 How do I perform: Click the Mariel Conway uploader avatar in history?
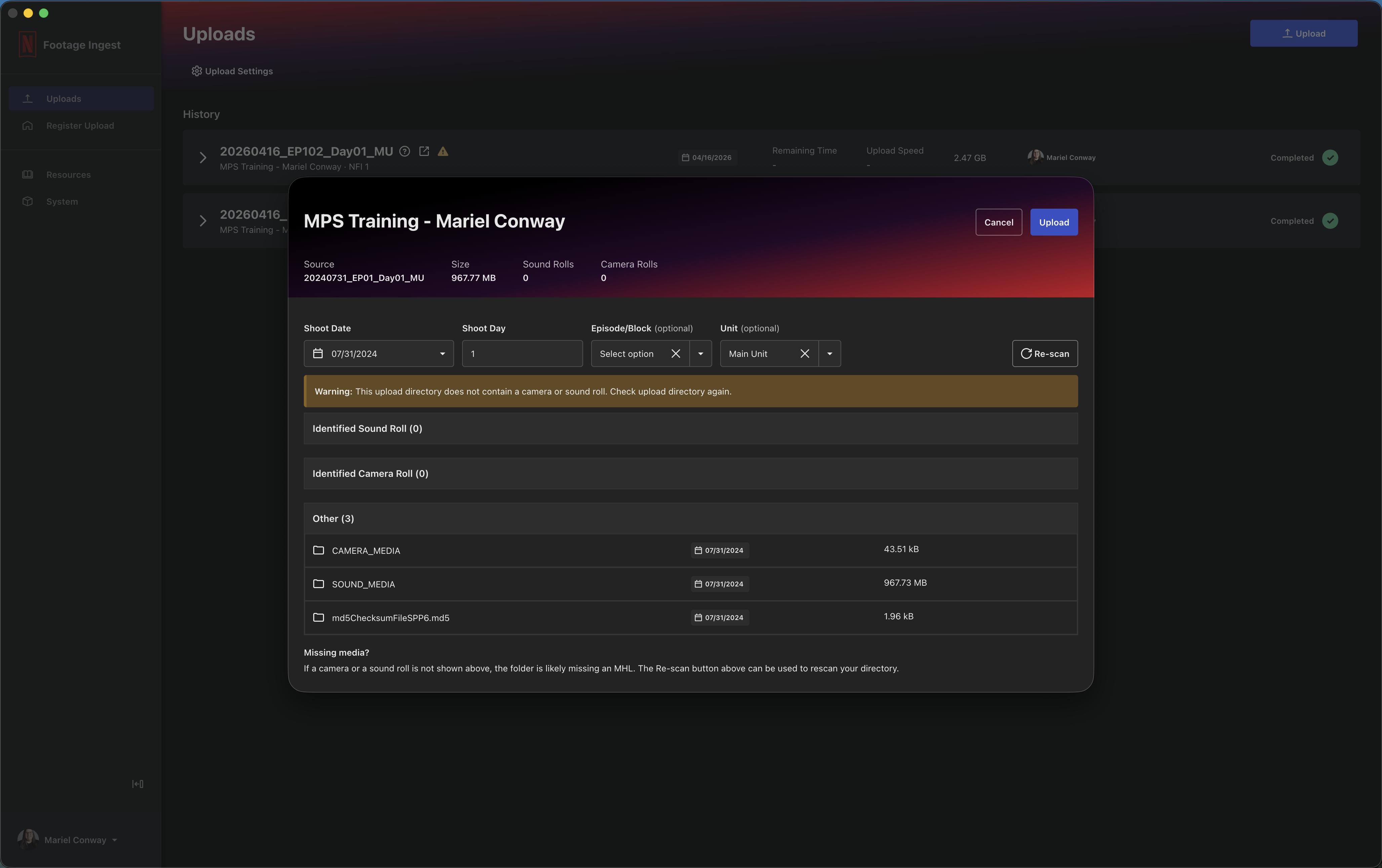click(x=1035, y=157)
